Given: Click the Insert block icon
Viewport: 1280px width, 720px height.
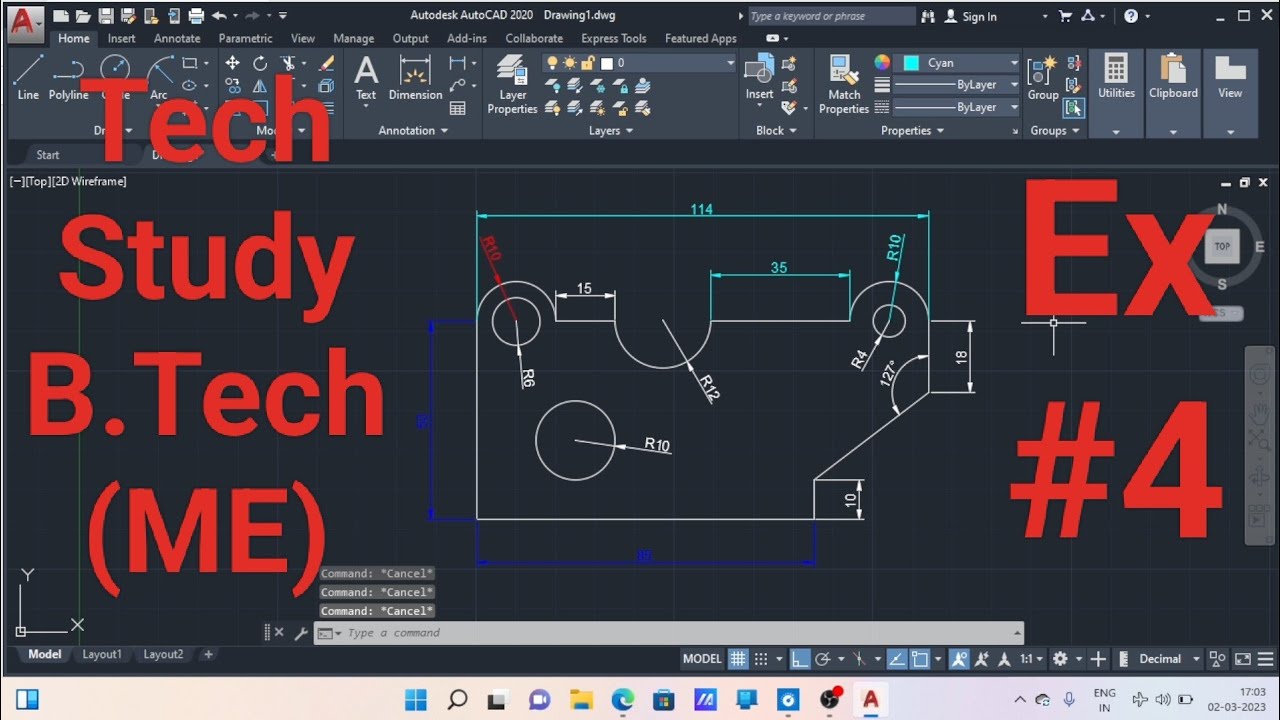Looking at the screenshot, I should tap(759, 78).
